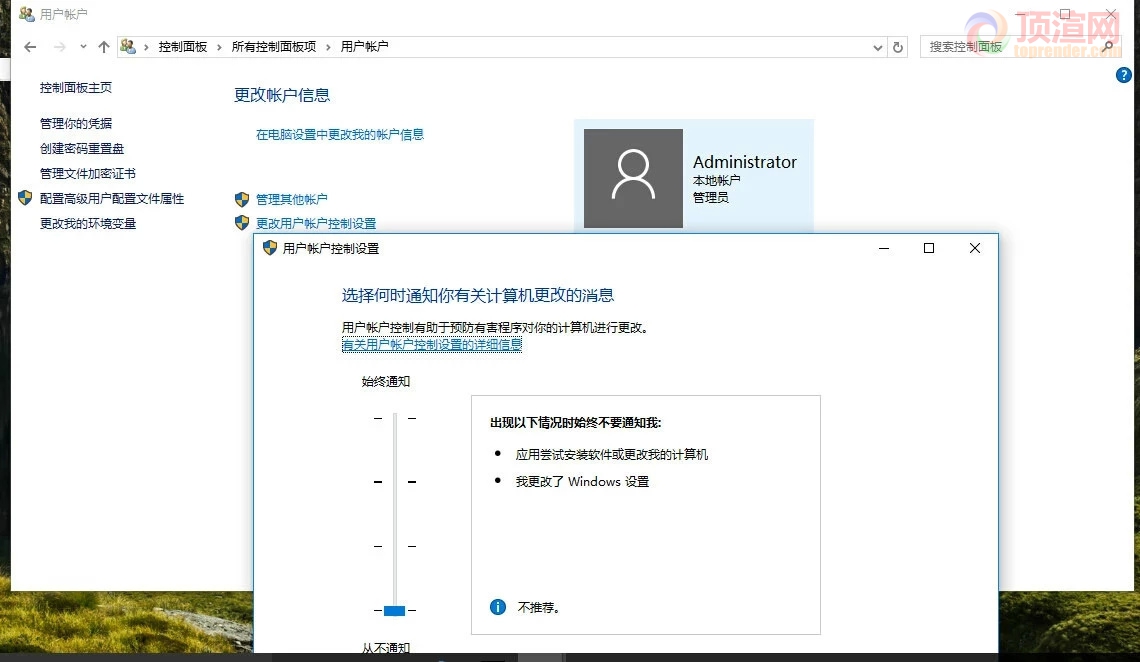The image size is (1140, 662).
Task: Click the user accounts icon in address bar
Action: coord(128,47)
